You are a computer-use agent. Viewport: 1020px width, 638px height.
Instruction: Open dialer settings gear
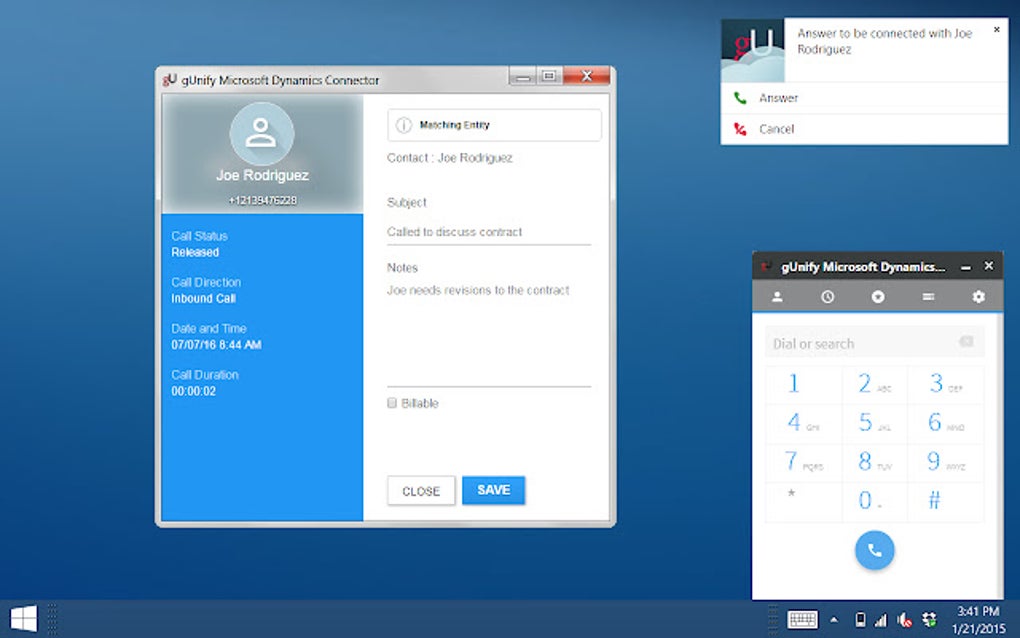point(978,297)
